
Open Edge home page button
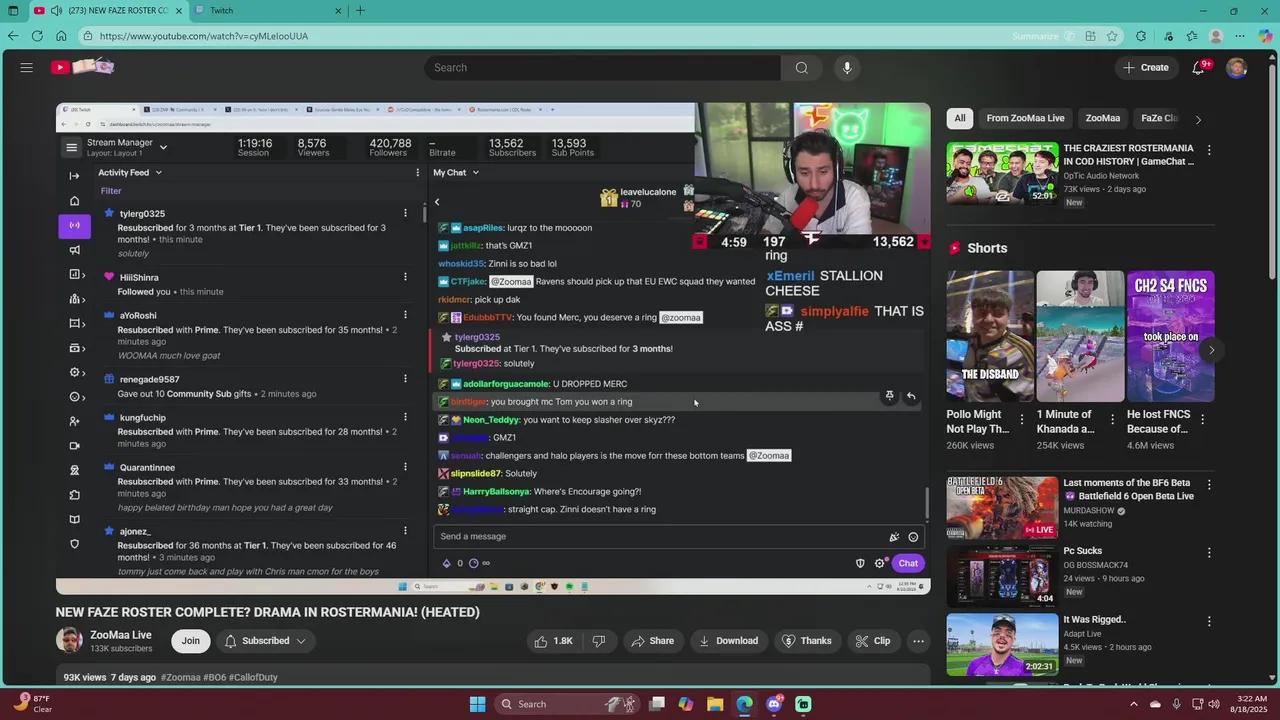pyautogui.click(x=61, y=36)
